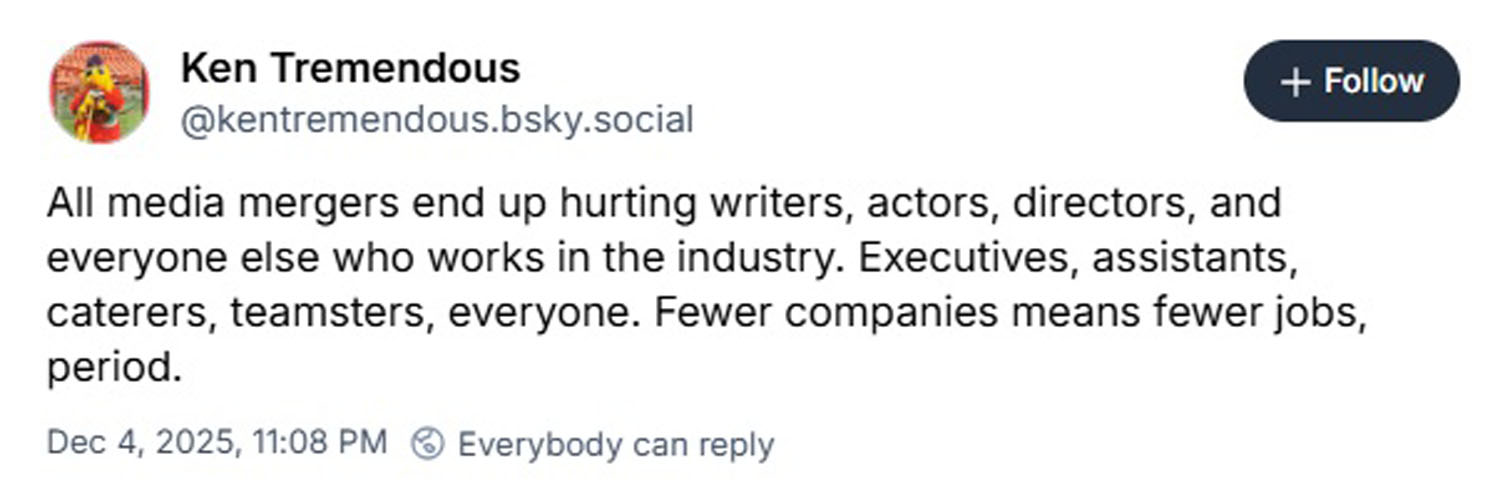This screenshot has height=493, width=1500.
Task: Open the @kentremendous.bsky.social handle link
Action: 436,120
